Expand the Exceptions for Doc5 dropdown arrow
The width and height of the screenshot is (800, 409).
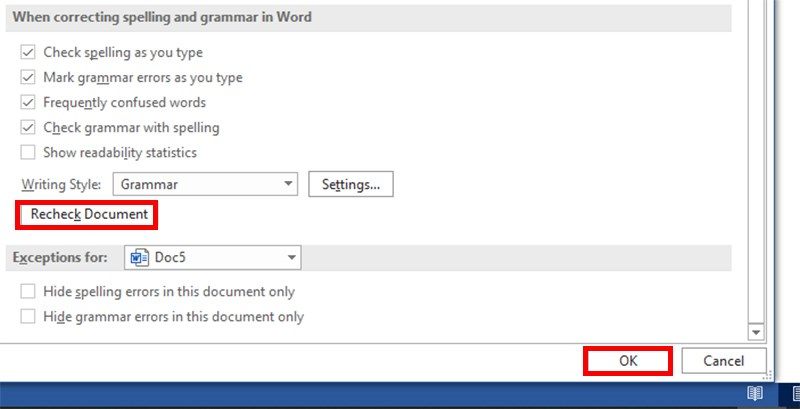pyautogui.click(x=292, y=258)
